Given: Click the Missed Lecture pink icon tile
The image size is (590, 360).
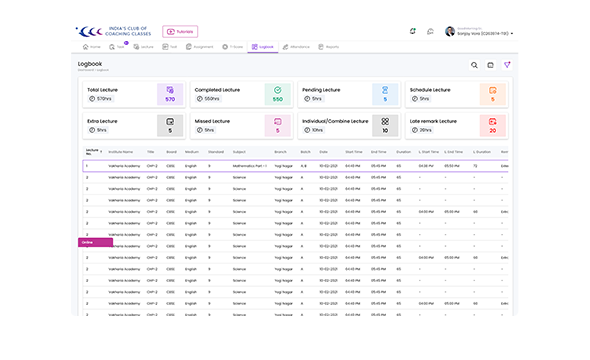Looking at the screenshot, I should point(277,126).
